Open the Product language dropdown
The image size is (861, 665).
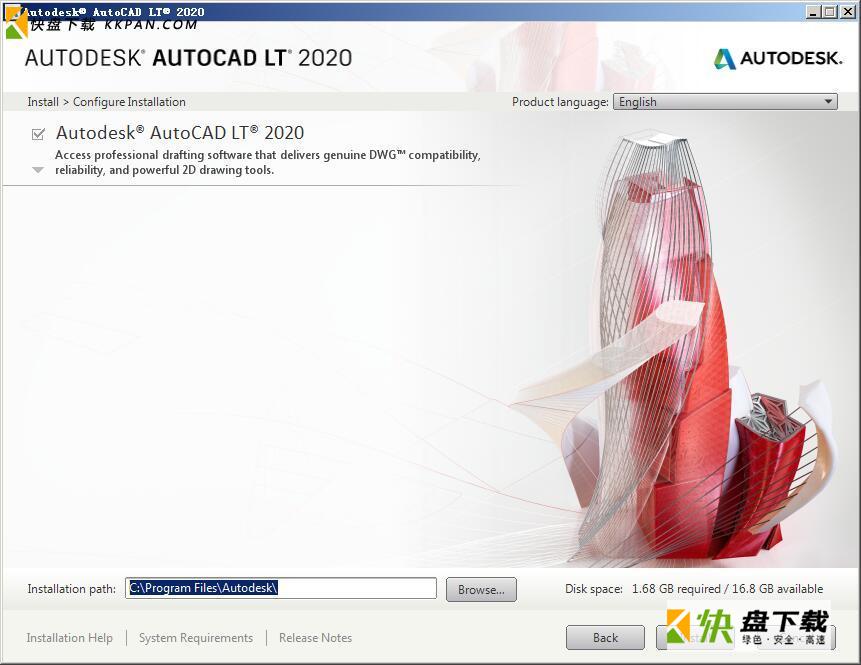pyautogui.click(x=725, y=102)
